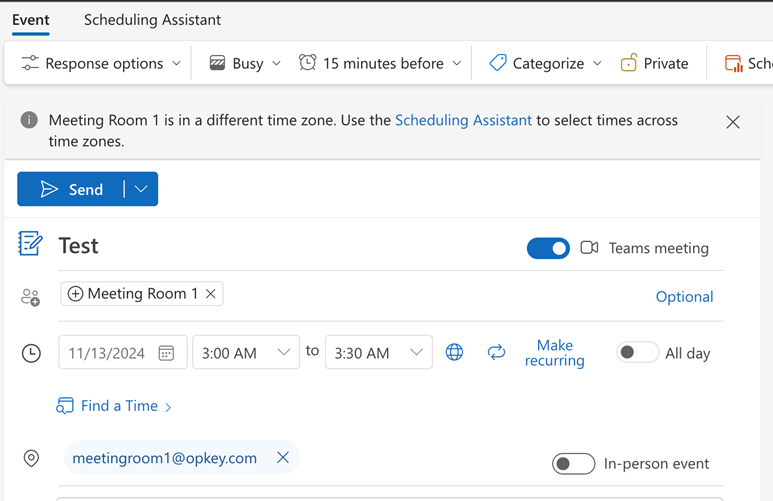The image size is (773, 501).
Task: Click the recurrence arrows icon
Action: pyautogui.click(x=496, y=352)
